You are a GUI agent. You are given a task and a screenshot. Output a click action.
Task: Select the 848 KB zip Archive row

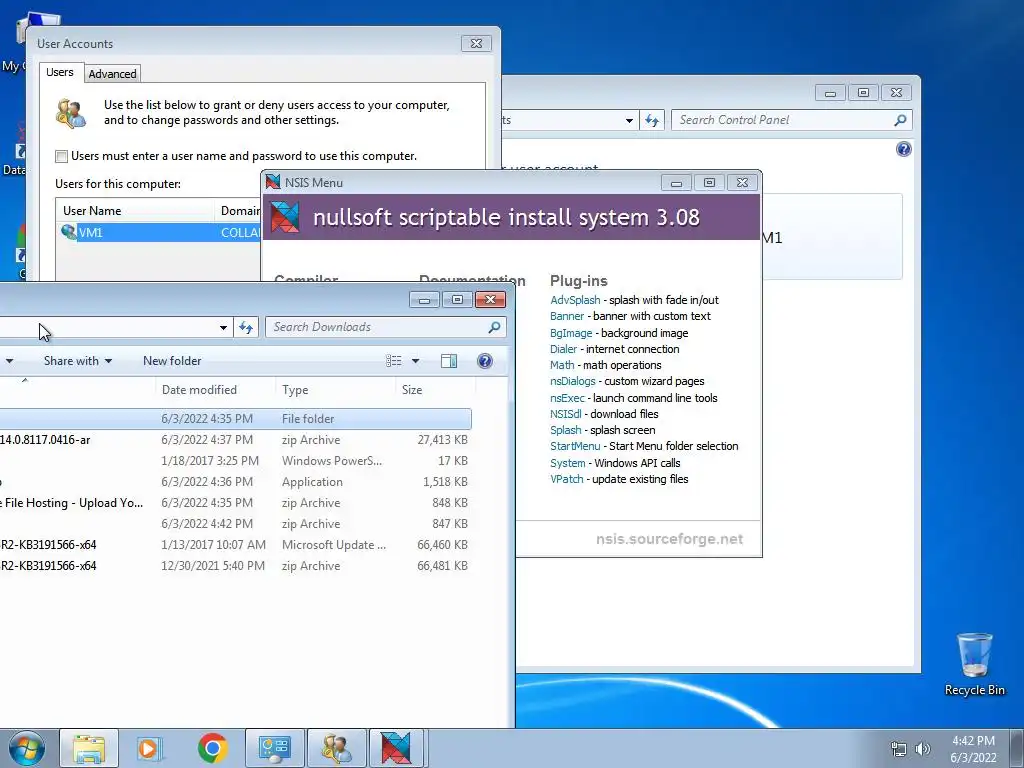[x=235, y=503]
